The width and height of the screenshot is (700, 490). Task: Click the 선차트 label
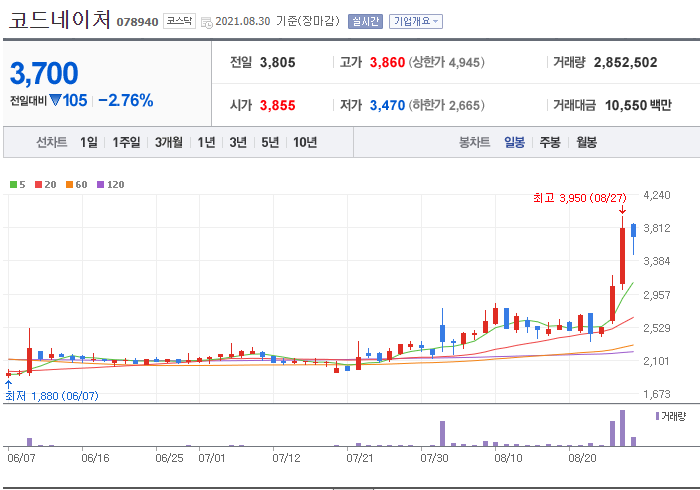point(51,142)
